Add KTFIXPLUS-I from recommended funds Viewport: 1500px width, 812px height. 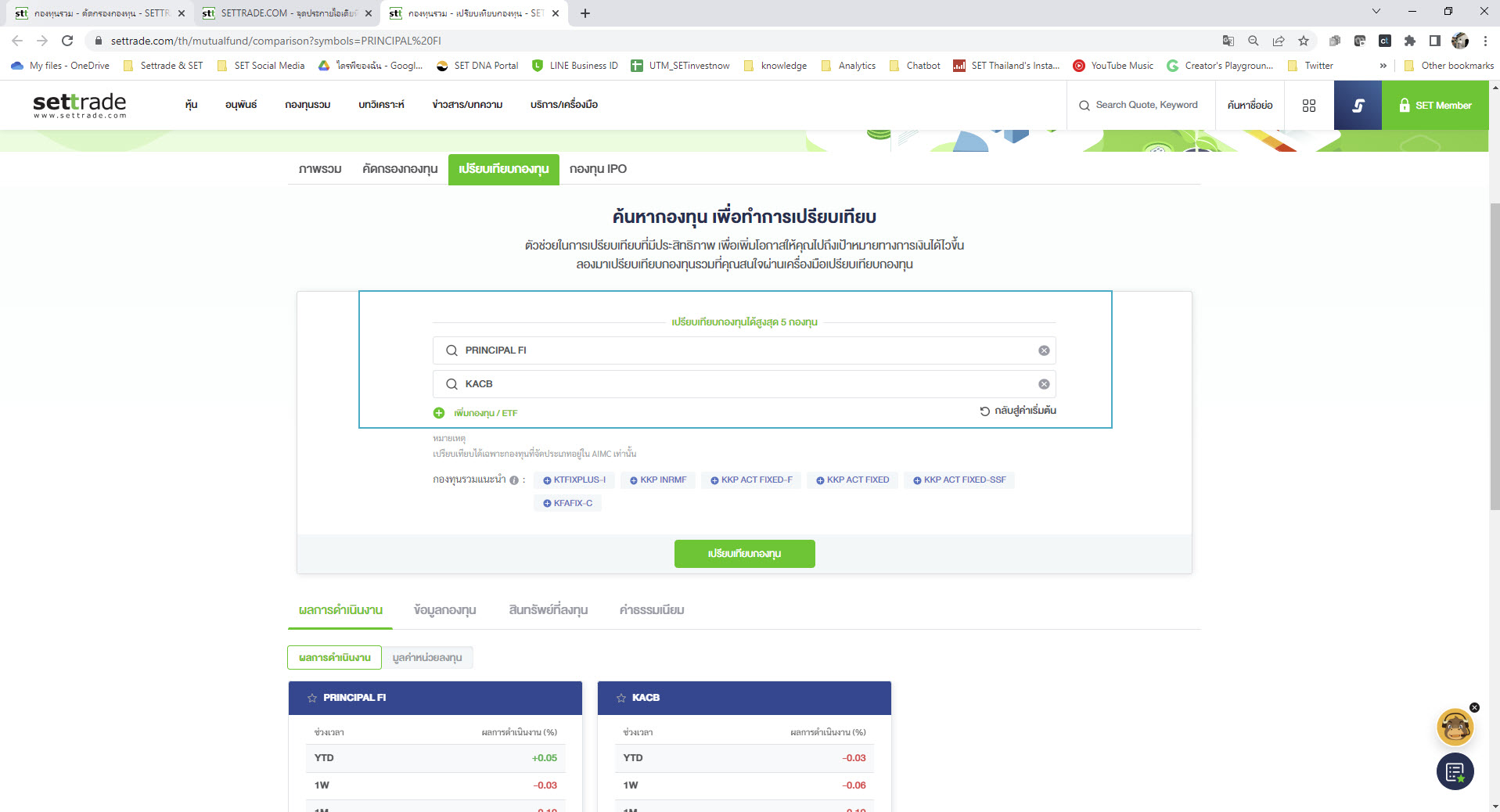tap(574, 480)
